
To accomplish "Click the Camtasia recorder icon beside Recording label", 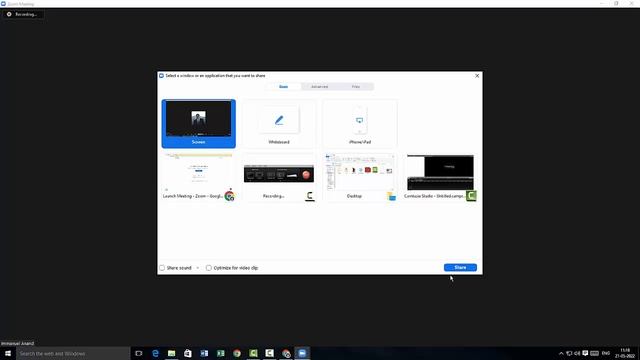I will [310, 196].
